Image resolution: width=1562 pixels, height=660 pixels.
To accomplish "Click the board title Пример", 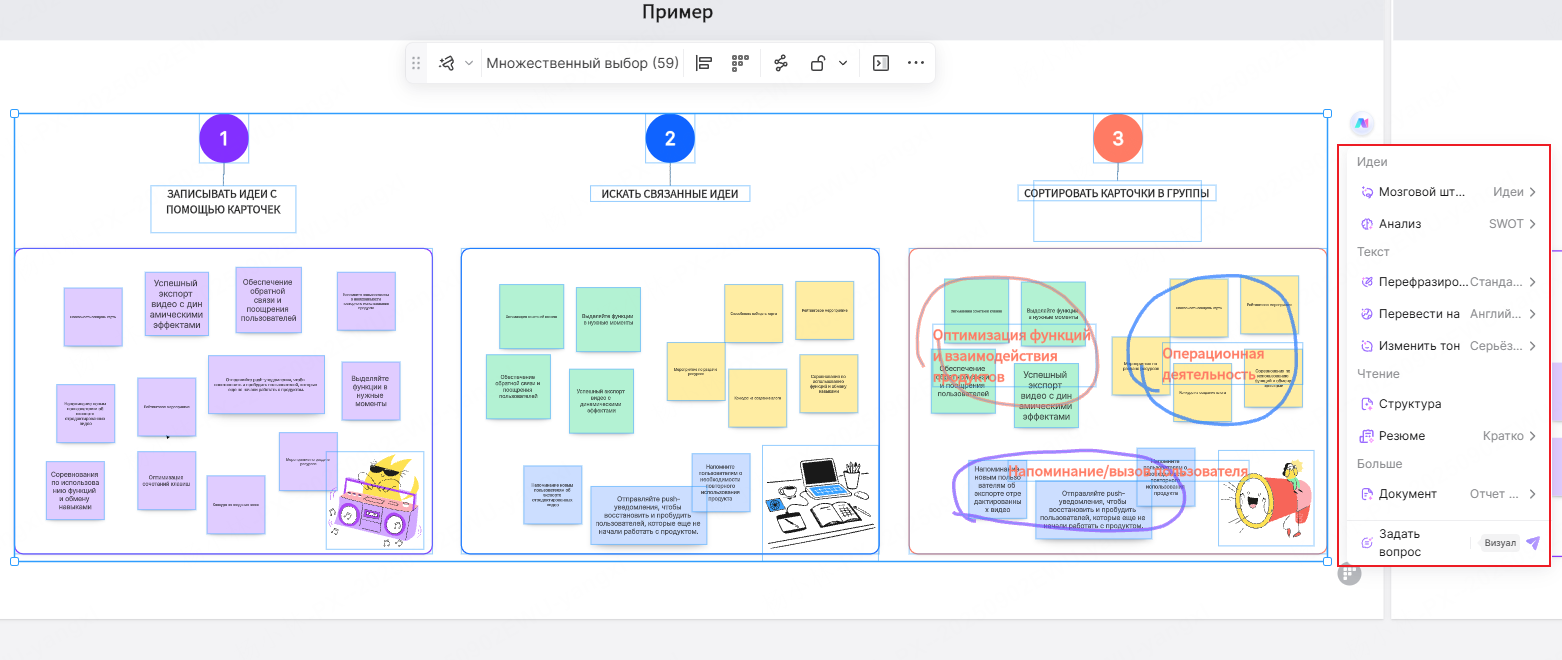I will click(x=677, y=12).
